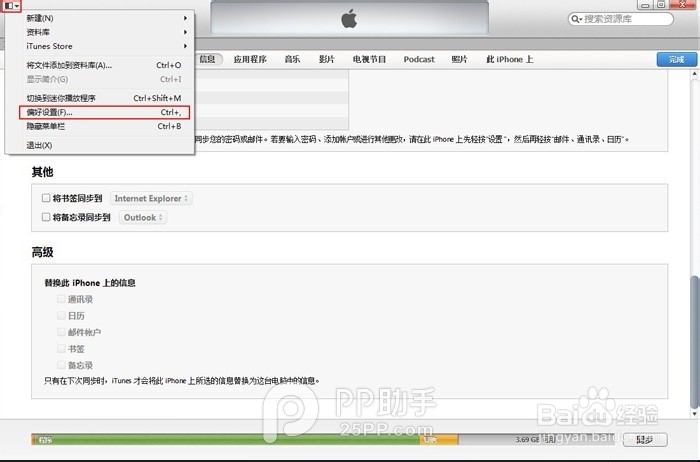This screenshot has height=462, width=700.
Task: Enable 将书签同步到 checkbox
Action: coord(46,198)
